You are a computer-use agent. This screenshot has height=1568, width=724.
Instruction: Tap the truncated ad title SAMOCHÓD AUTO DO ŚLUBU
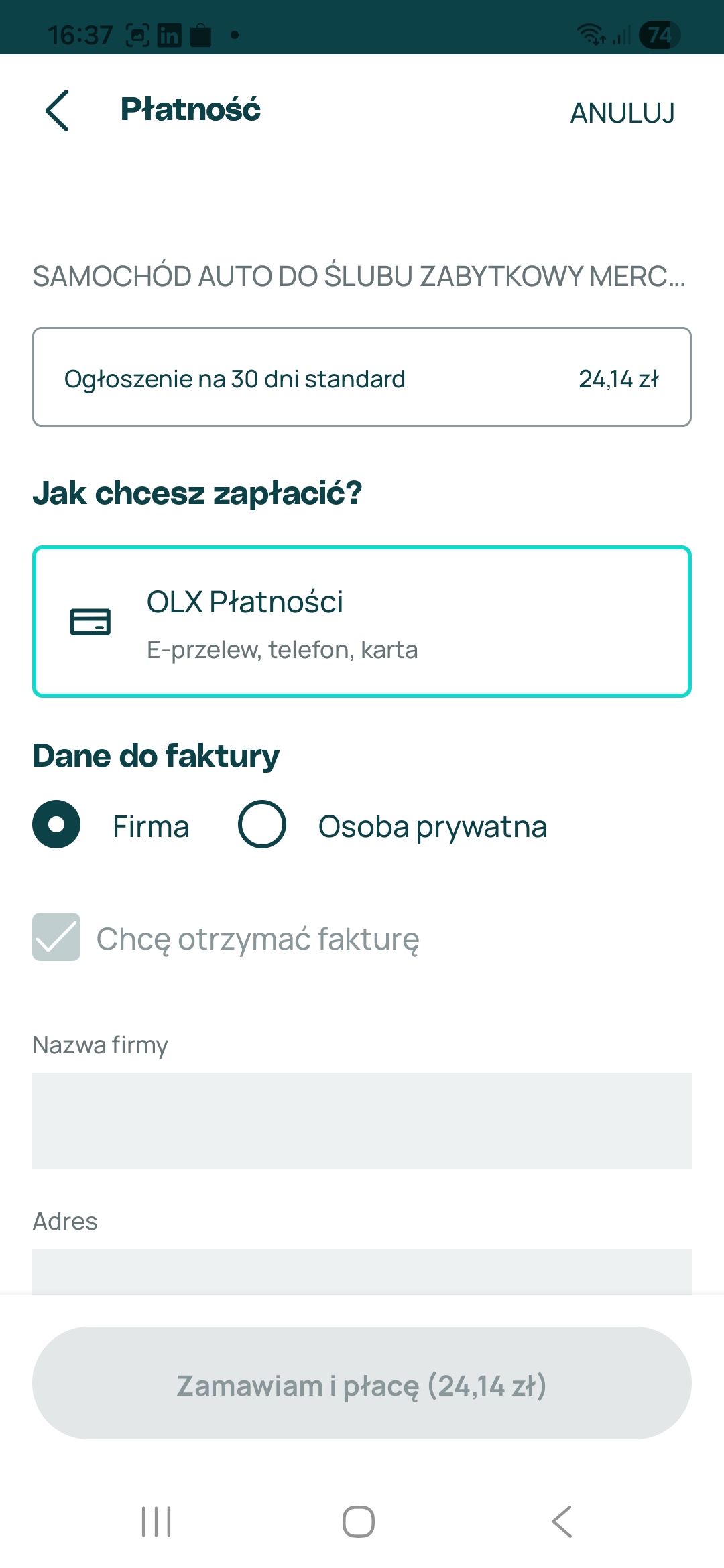359,276
